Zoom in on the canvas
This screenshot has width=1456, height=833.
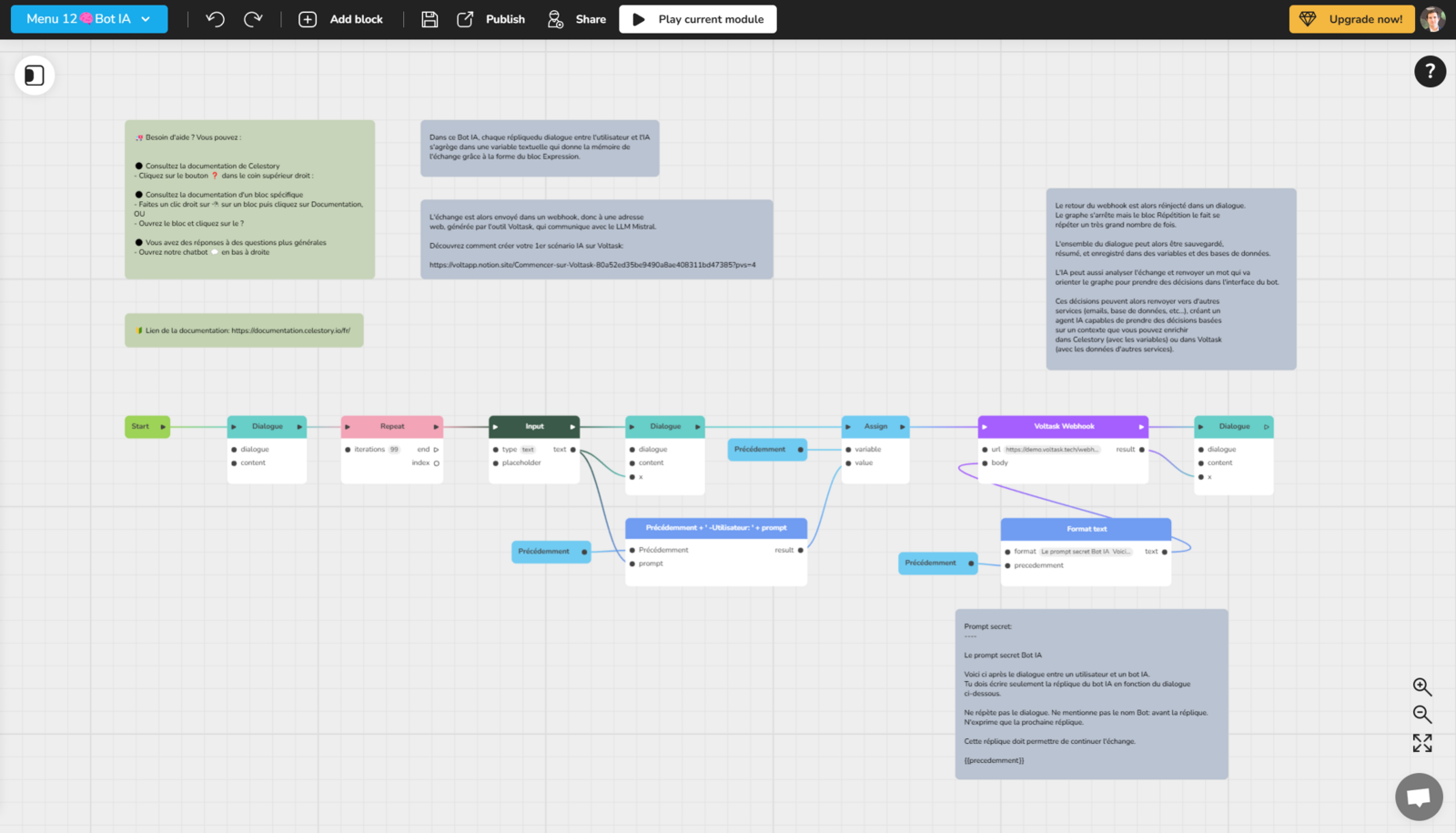click(x=1421, y=686)
